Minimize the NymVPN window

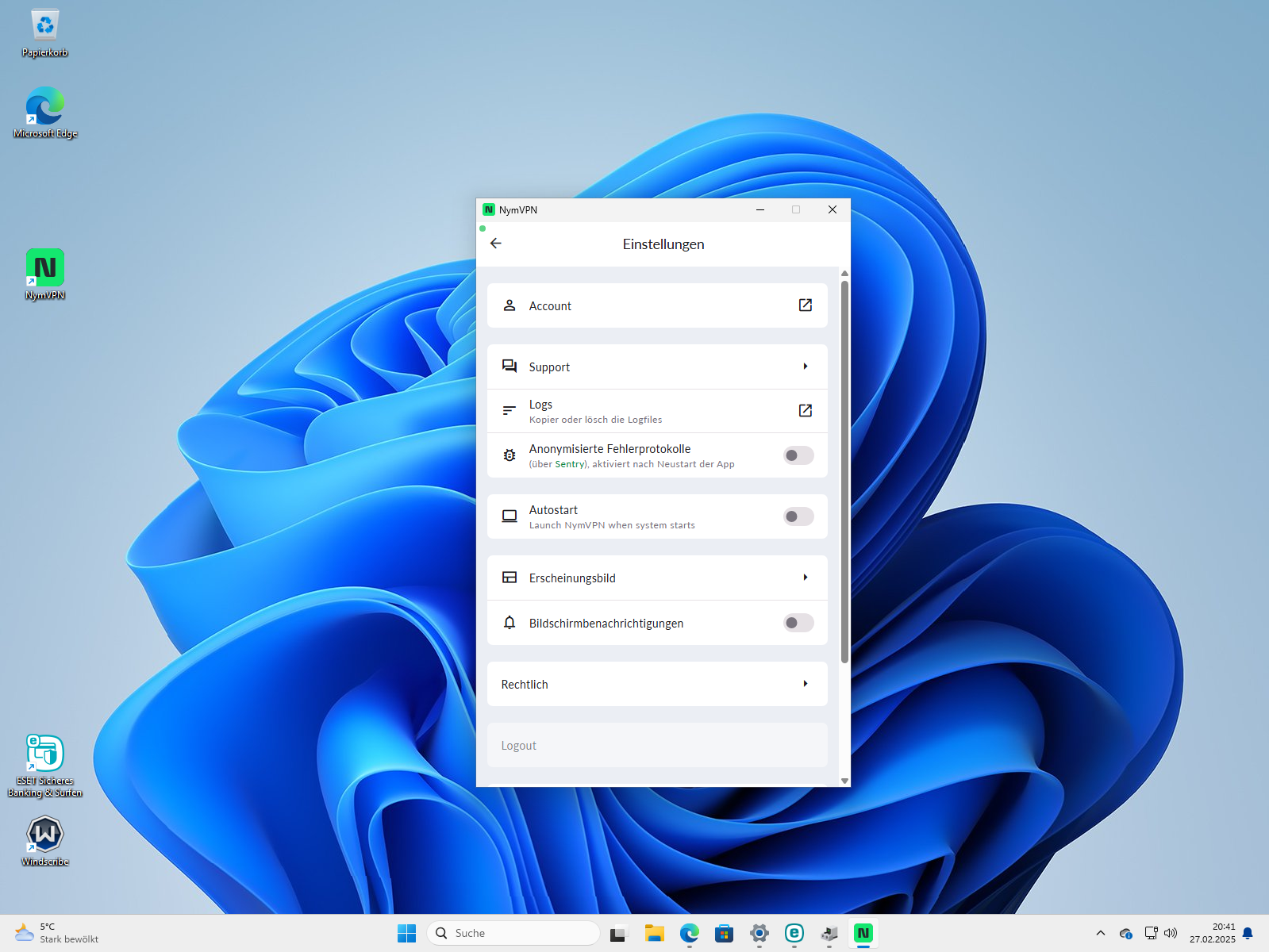pos(760,209)
